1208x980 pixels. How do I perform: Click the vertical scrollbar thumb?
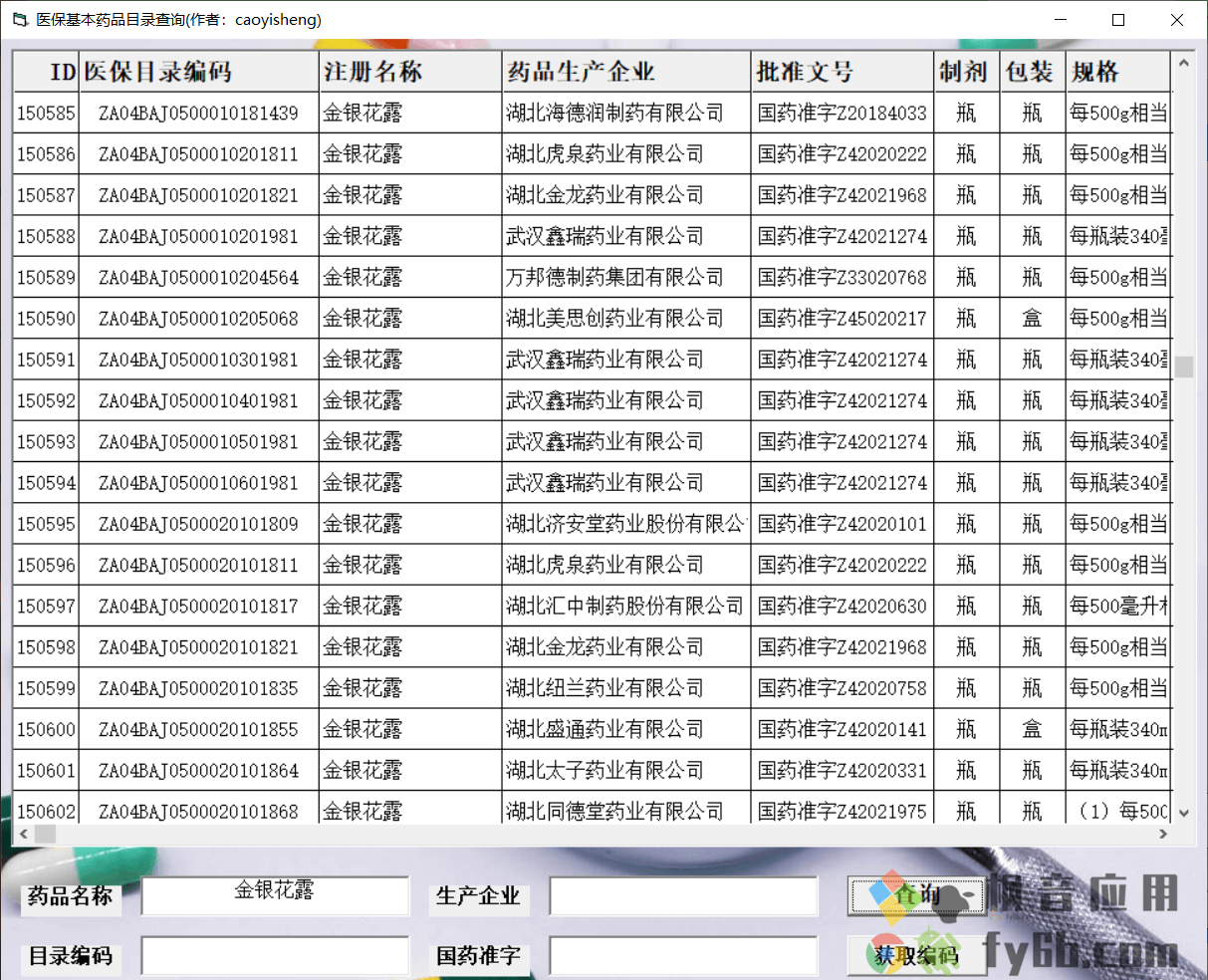coord(1184,367)
